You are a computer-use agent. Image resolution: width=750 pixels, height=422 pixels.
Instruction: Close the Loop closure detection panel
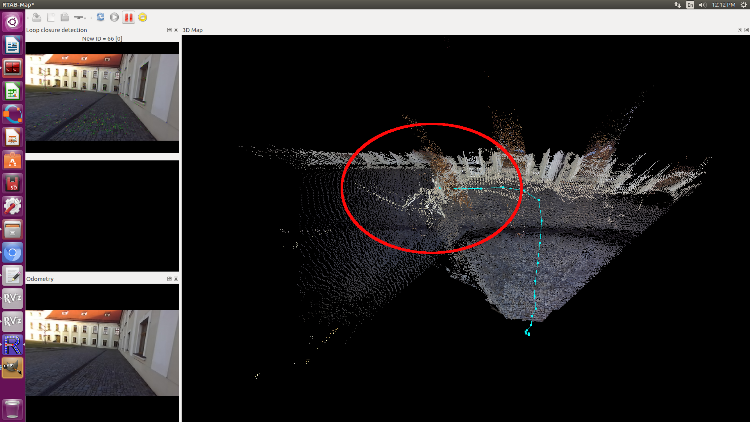[175, 30]
